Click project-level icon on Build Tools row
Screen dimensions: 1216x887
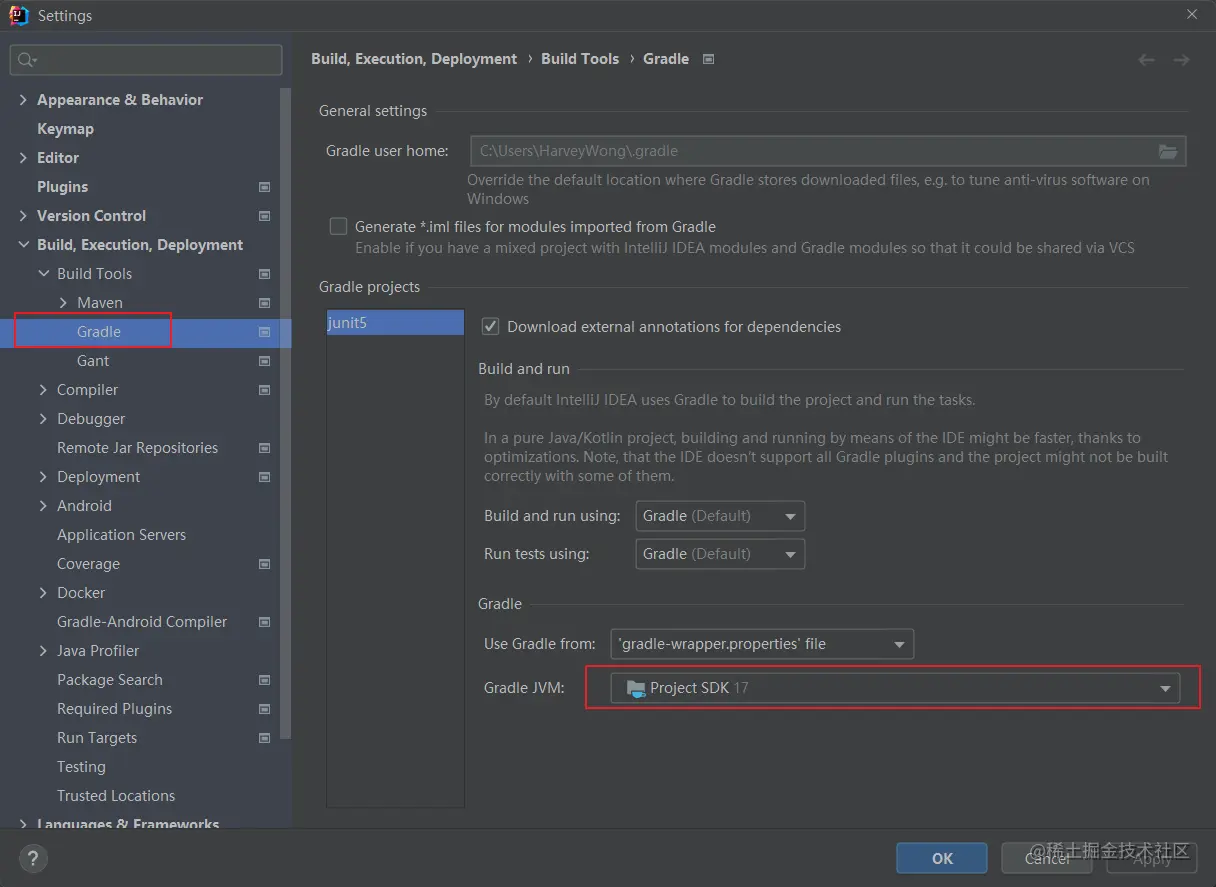[265, 274]
